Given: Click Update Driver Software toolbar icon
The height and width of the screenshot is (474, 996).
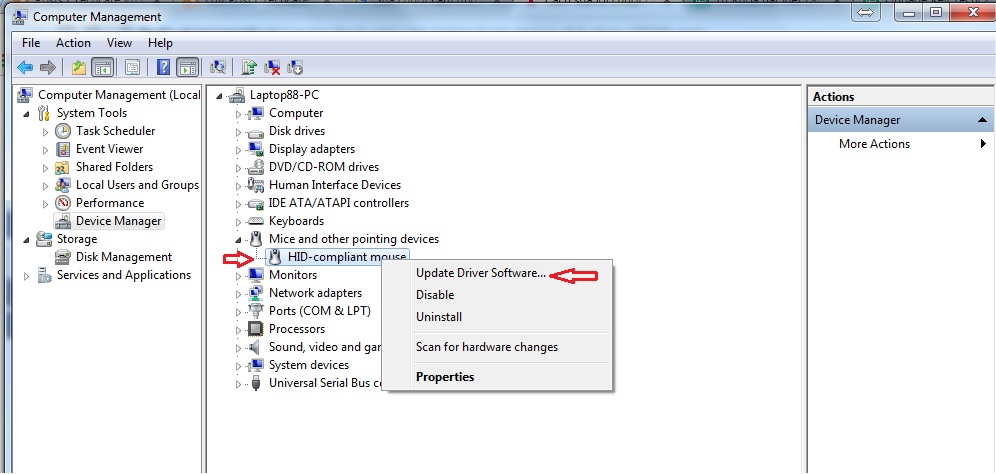Looking at the screenshot, I should point(250,67).
